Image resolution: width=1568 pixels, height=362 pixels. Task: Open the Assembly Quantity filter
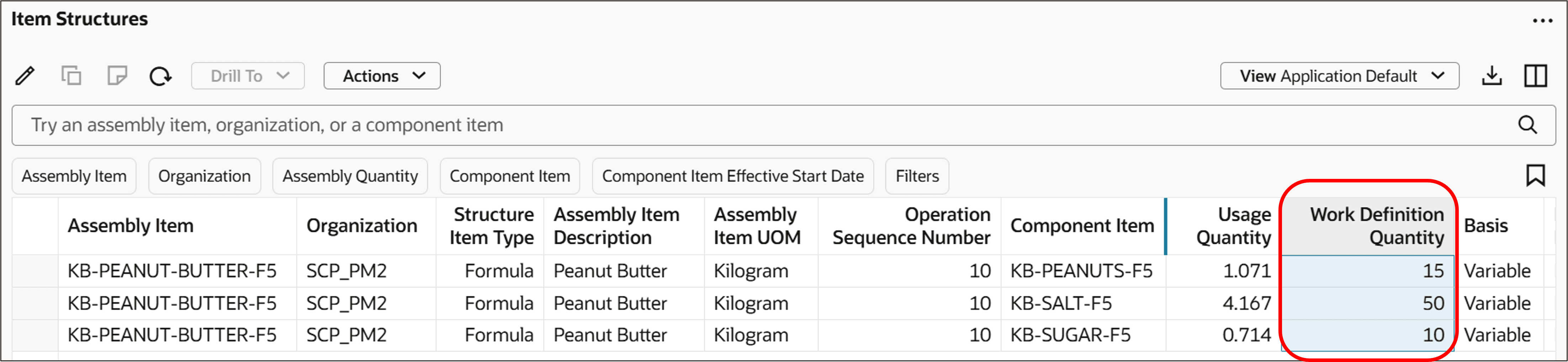point(350,176)
